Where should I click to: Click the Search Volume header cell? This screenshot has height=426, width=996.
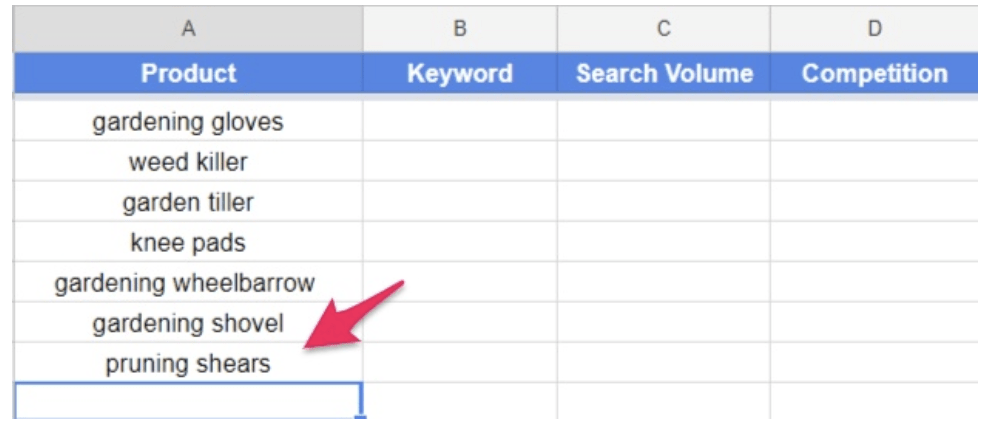coord(663,73)
